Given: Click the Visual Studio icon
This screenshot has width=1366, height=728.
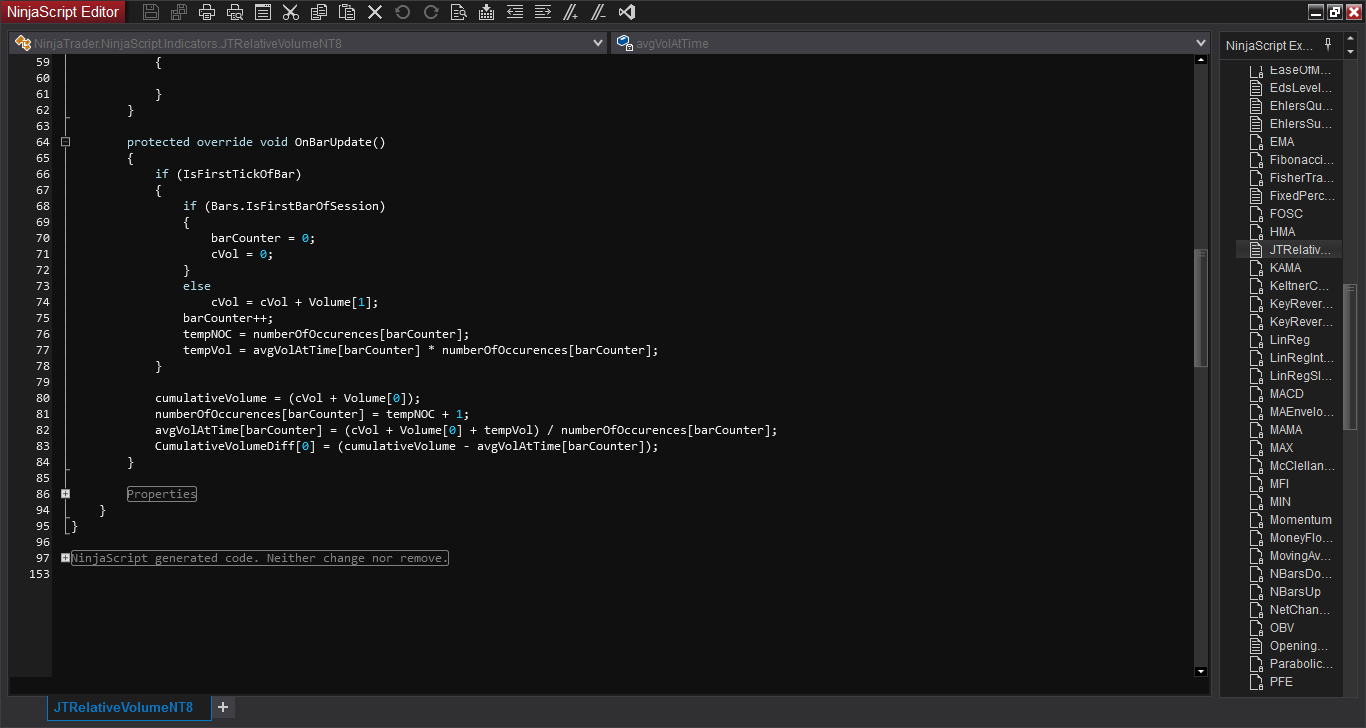Looking at the screenshot, I should point(627,12).
